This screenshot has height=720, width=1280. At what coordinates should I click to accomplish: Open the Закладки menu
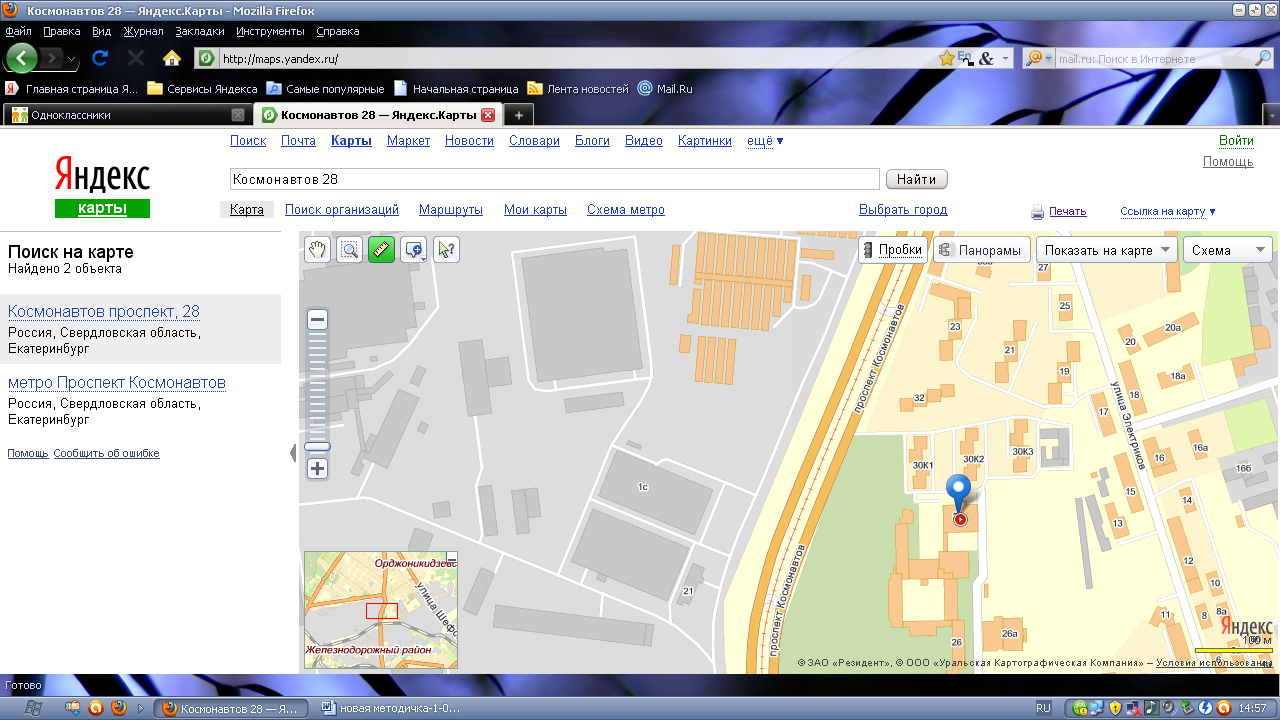click(200, 31)
